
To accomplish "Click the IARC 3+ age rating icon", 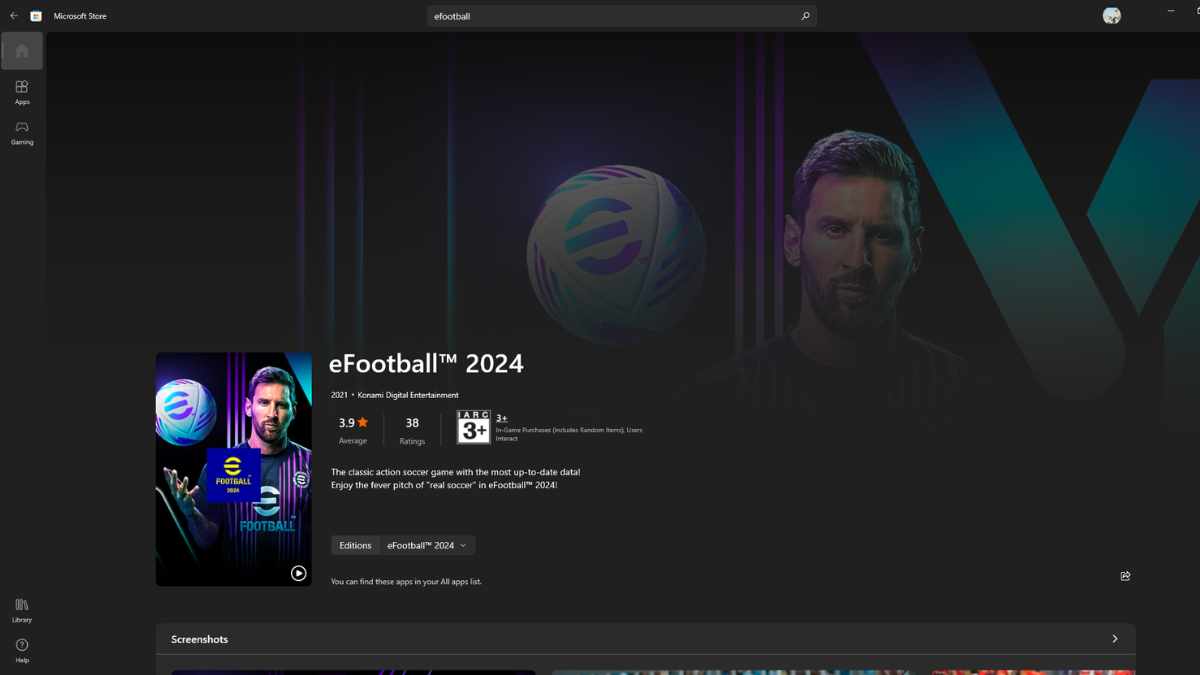I will tap(472, 427).
